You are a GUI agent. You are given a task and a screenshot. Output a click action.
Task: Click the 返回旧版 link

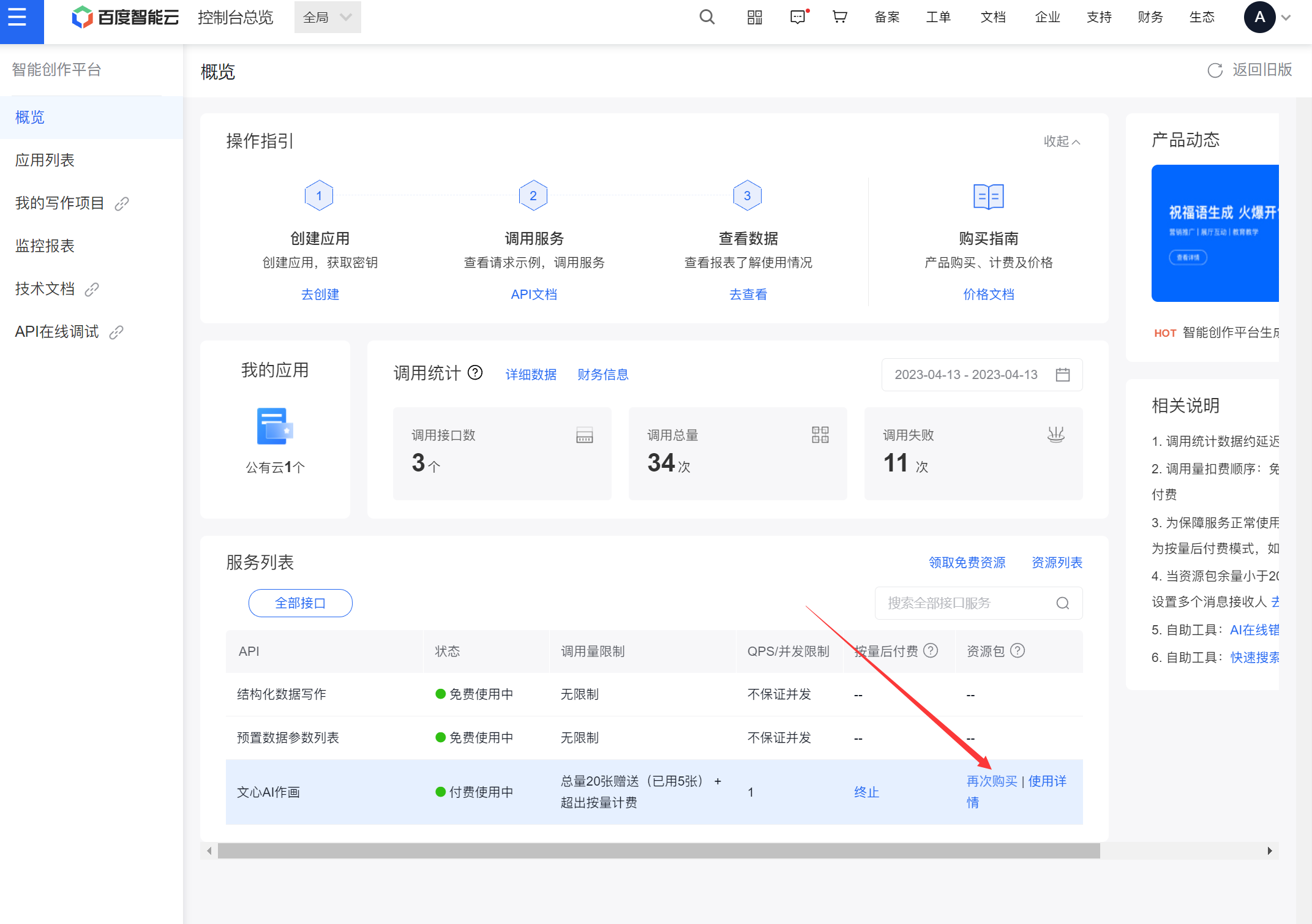click(1262, 70)
